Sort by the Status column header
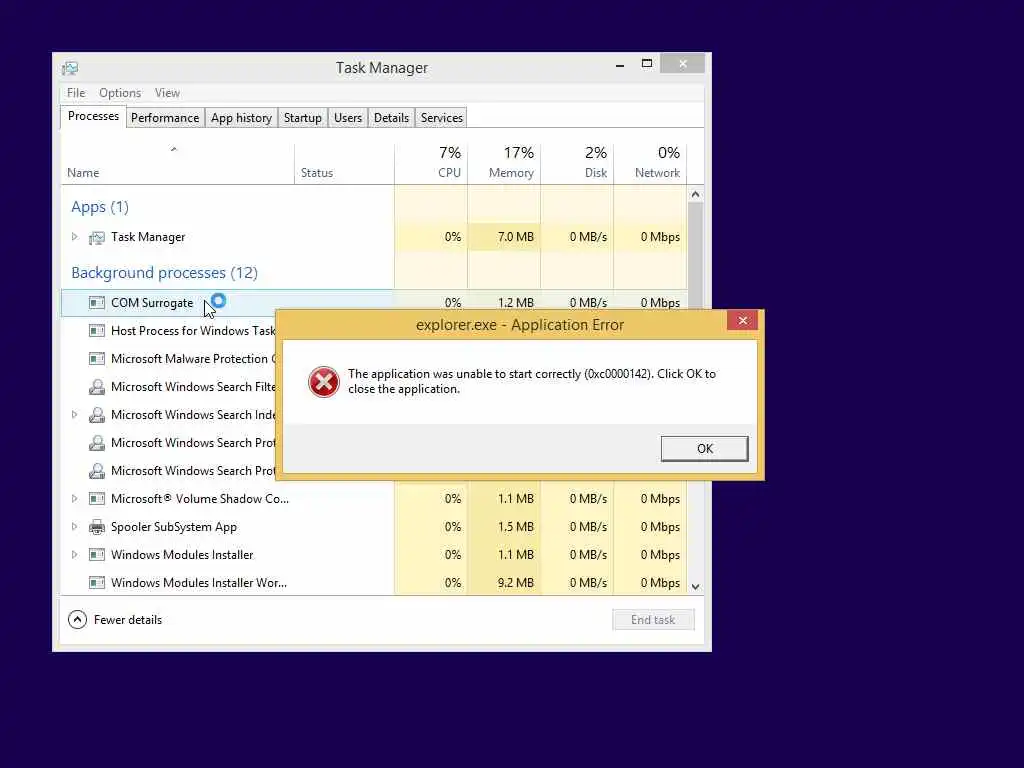The width and height of the screenshot is (1024, 768). click(344, 164)
